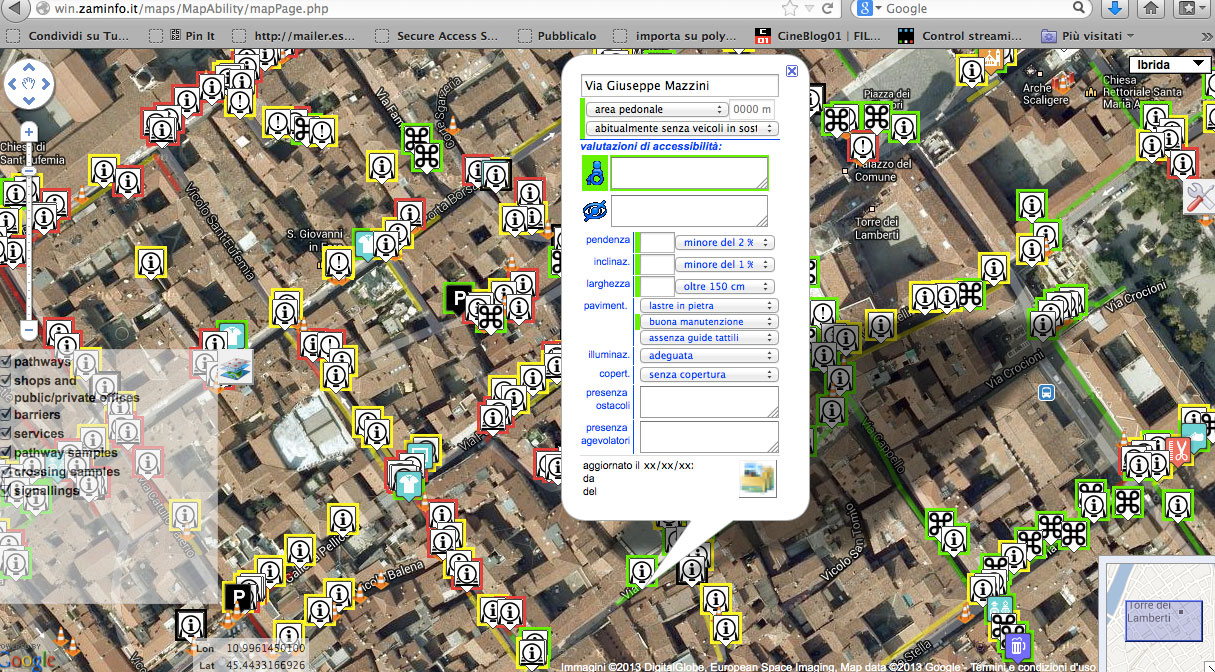Click the browser home icon
The width and height of the screenshot is (1215, 672).
coord(1151,9)
